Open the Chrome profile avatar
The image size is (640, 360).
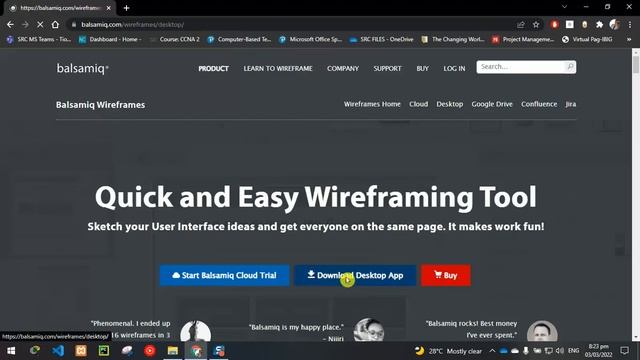coord(614,24)
